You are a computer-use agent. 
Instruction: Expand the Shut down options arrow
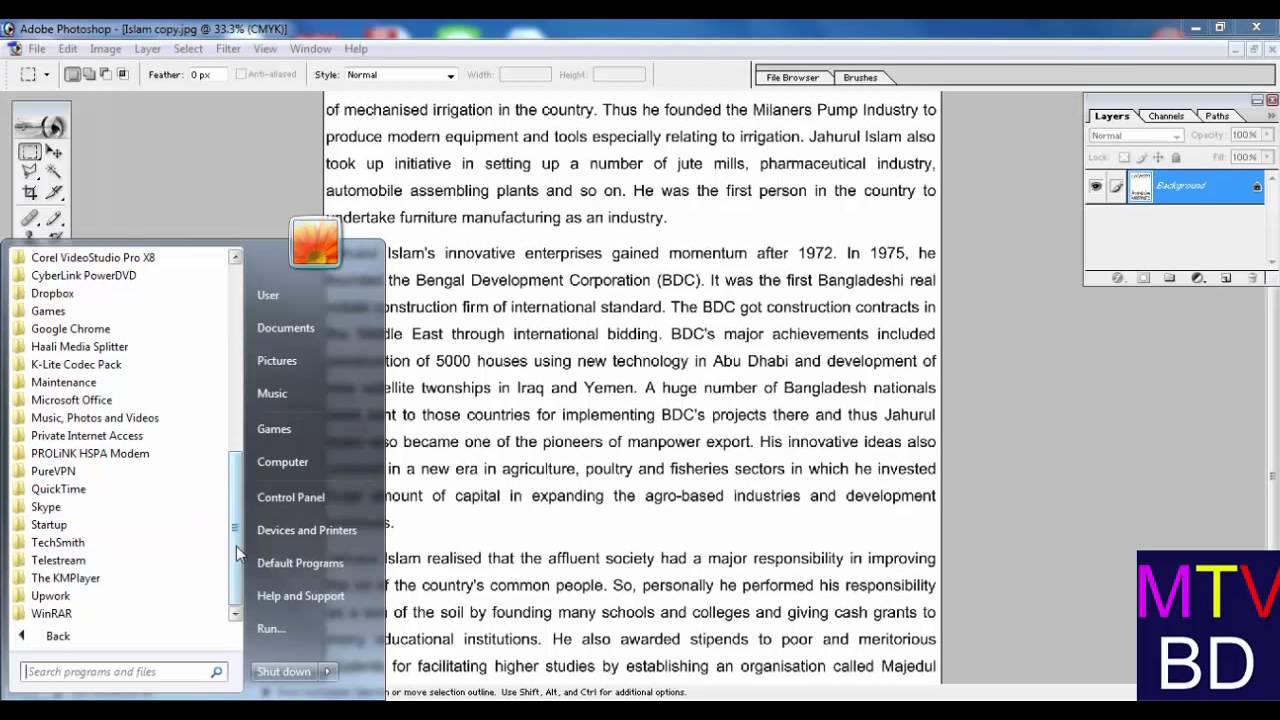327,672
